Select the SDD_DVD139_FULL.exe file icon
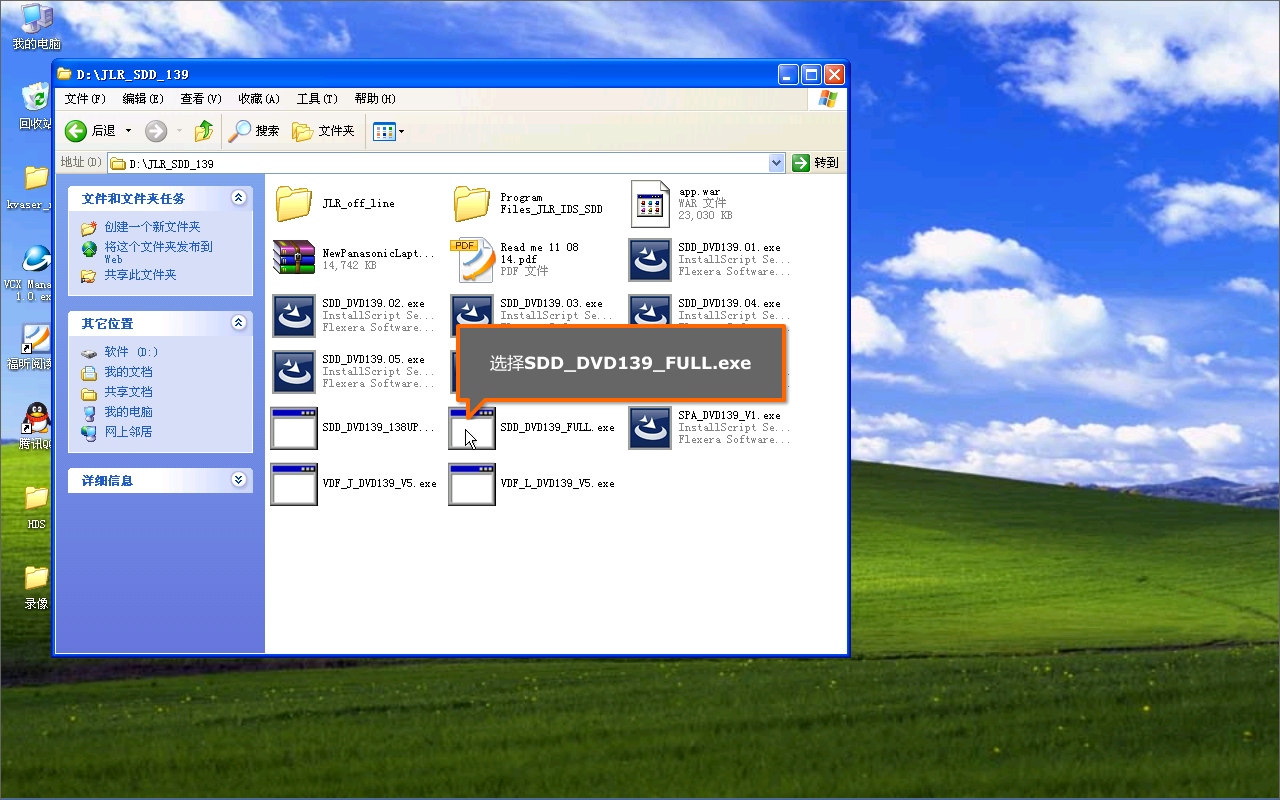The width and height of the screenshot is (1280, 800). (472, 428)
